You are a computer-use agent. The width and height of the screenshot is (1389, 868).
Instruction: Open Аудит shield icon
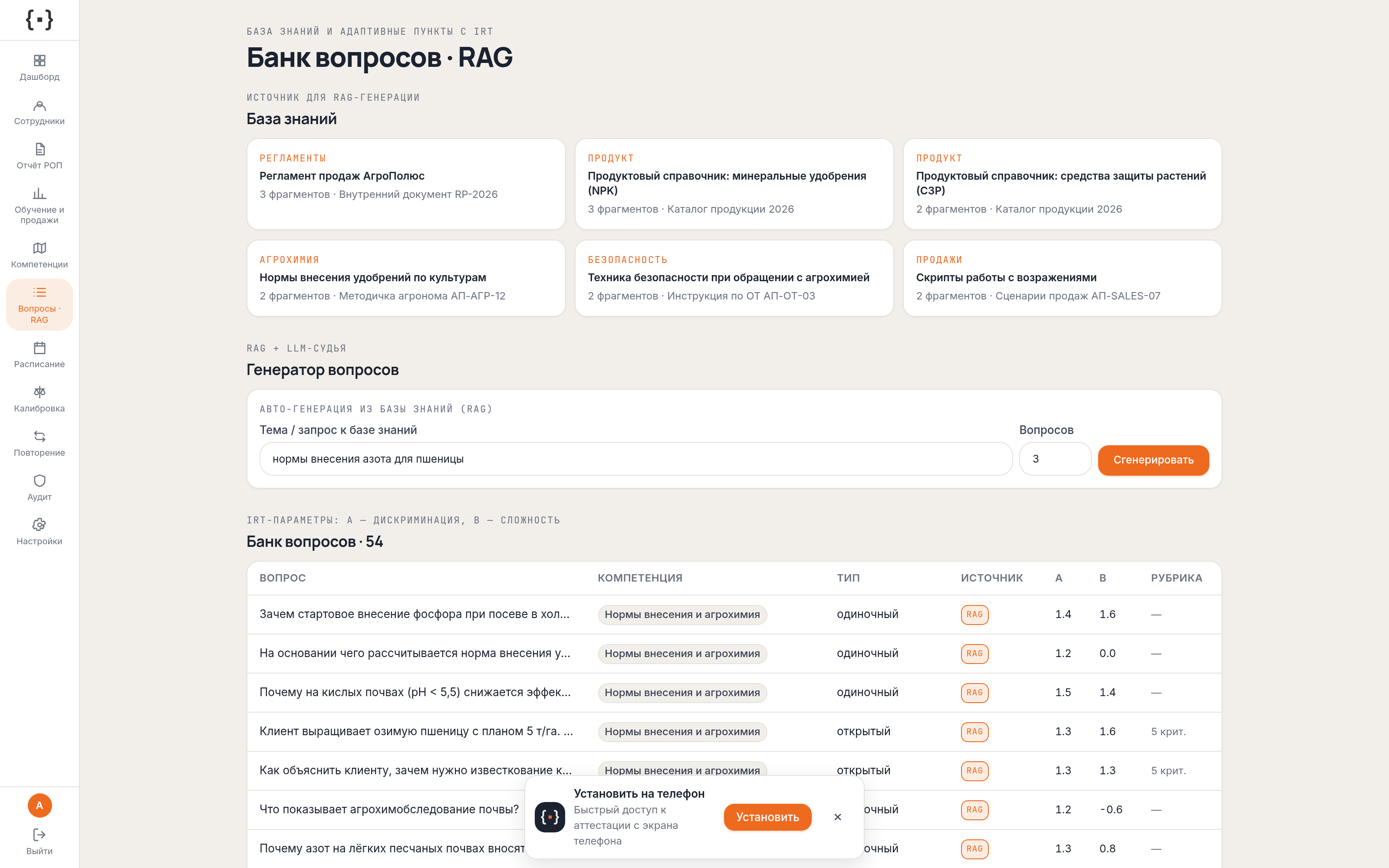39,480
